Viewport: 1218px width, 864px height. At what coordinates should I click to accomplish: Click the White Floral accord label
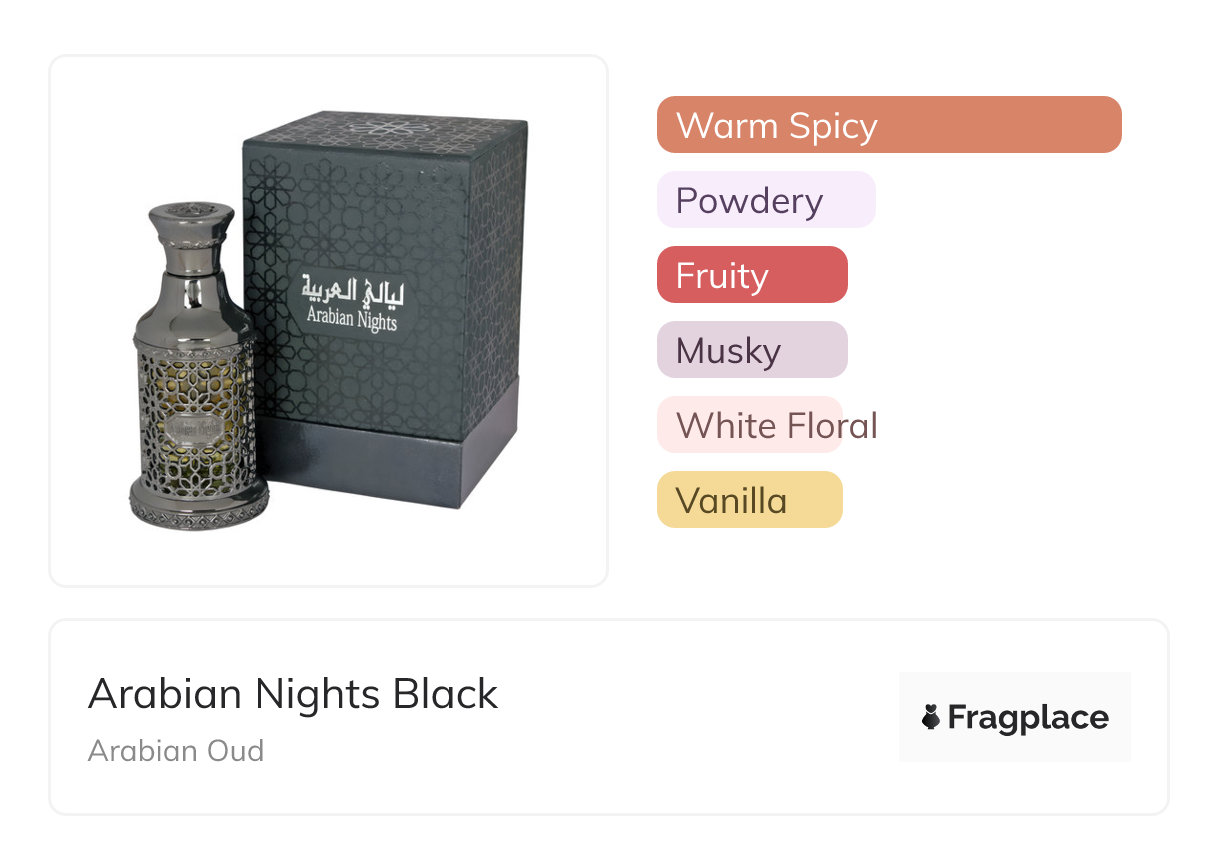click(776, 425)
